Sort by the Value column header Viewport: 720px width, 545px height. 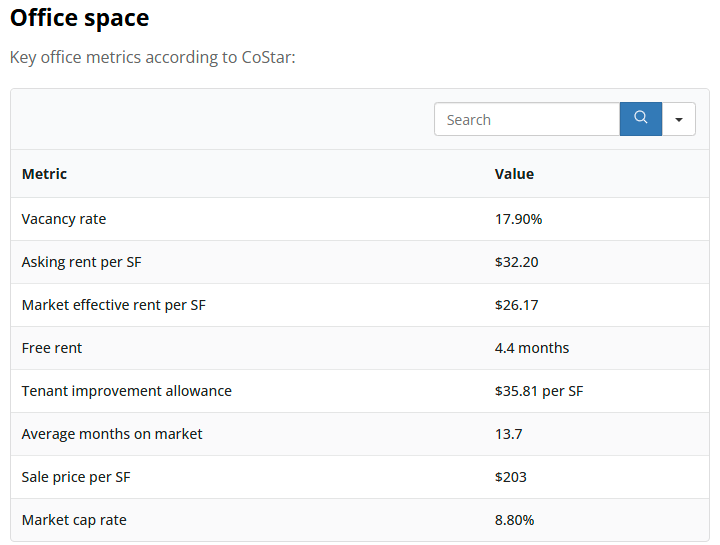coord(514,174)
